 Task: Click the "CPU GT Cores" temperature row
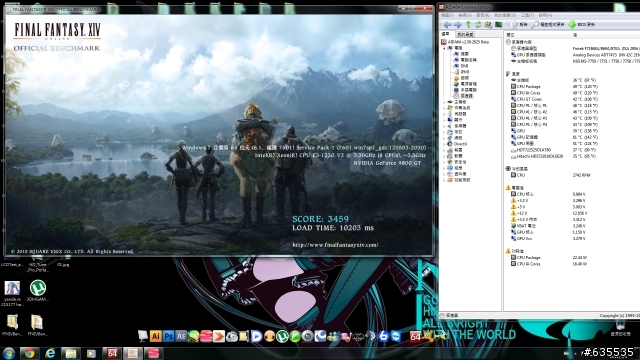[x=554, y=99]
